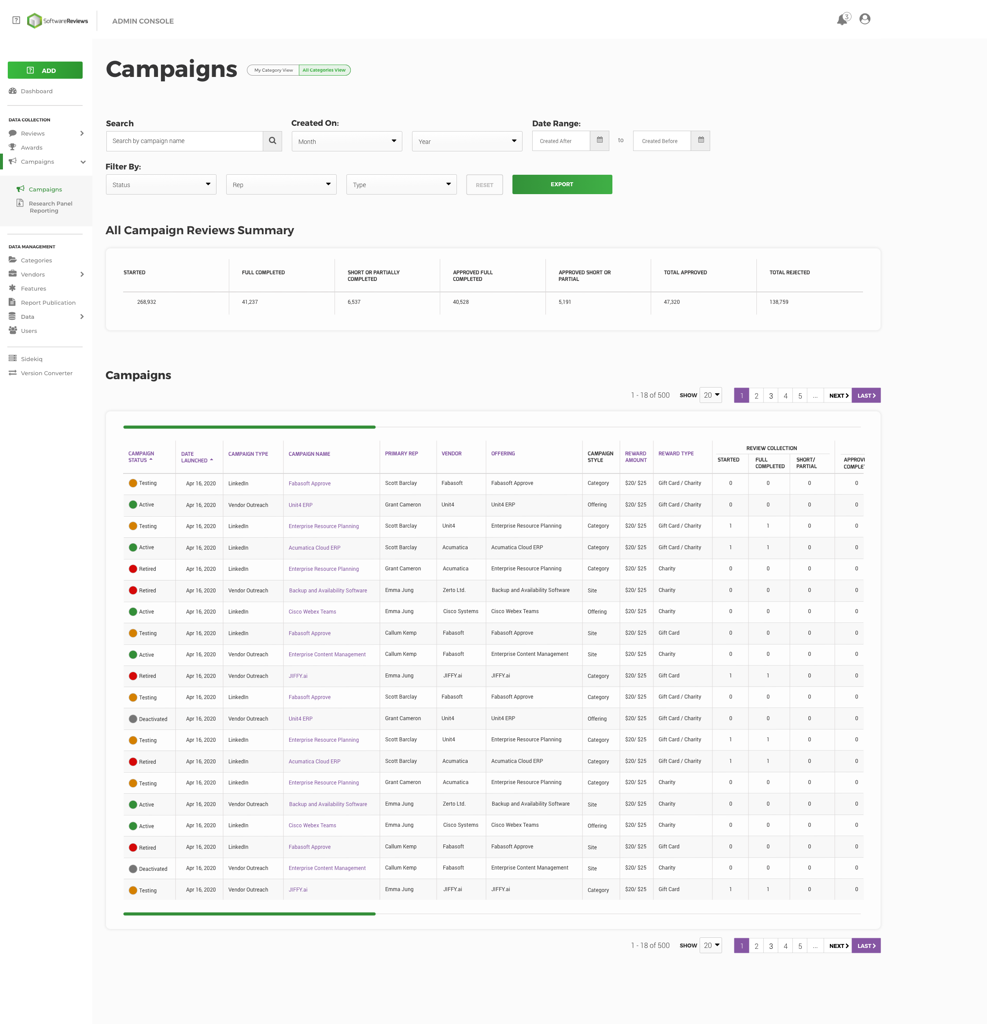This screenshot has height=1024, width=987.
Task: Click the Sidekiq icon
Action: (12, 359)
